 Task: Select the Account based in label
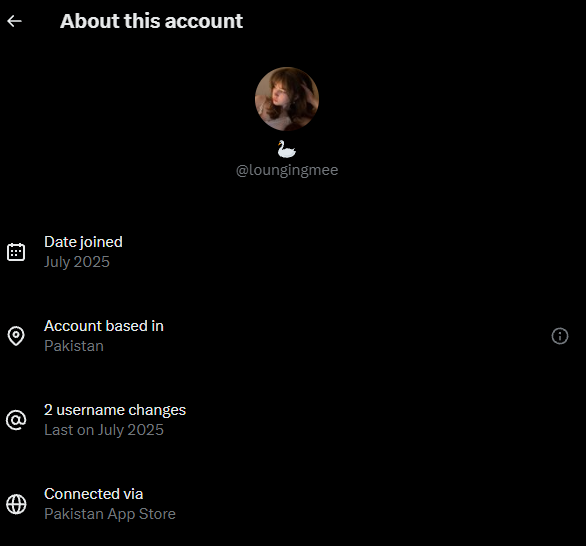[104, 326]
